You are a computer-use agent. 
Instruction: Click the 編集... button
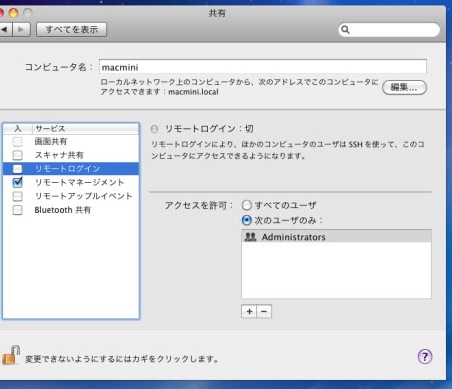click(x=404, y=87)
